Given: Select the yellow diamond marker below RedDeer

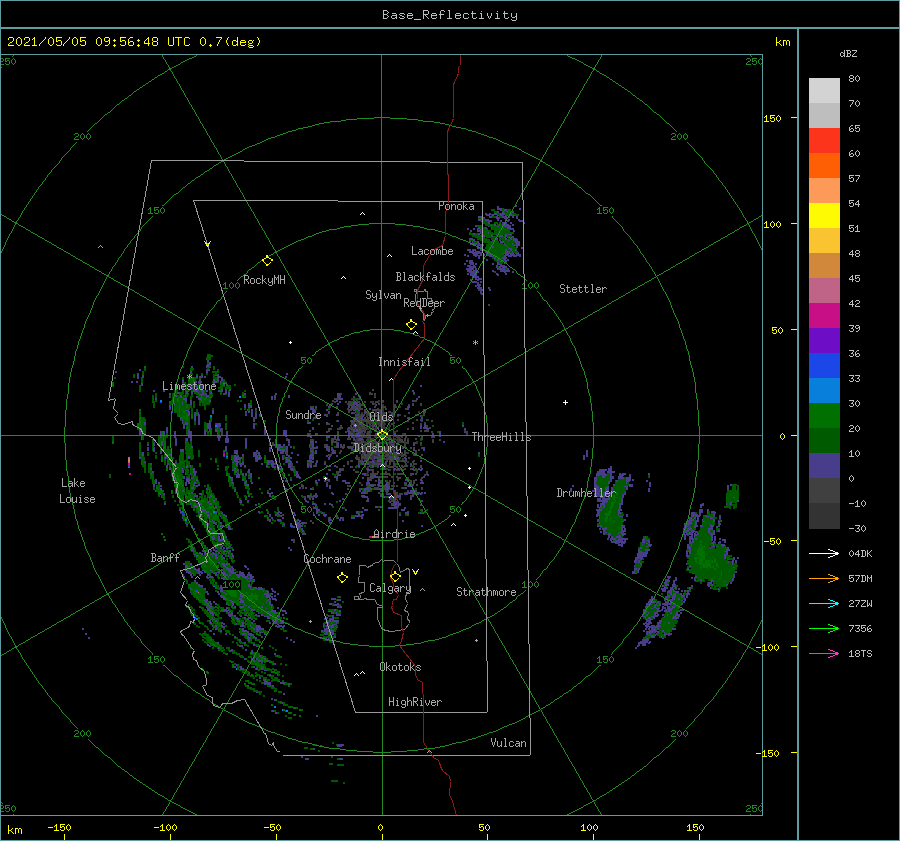Looking at the screenshot, I should coord(411,325).
